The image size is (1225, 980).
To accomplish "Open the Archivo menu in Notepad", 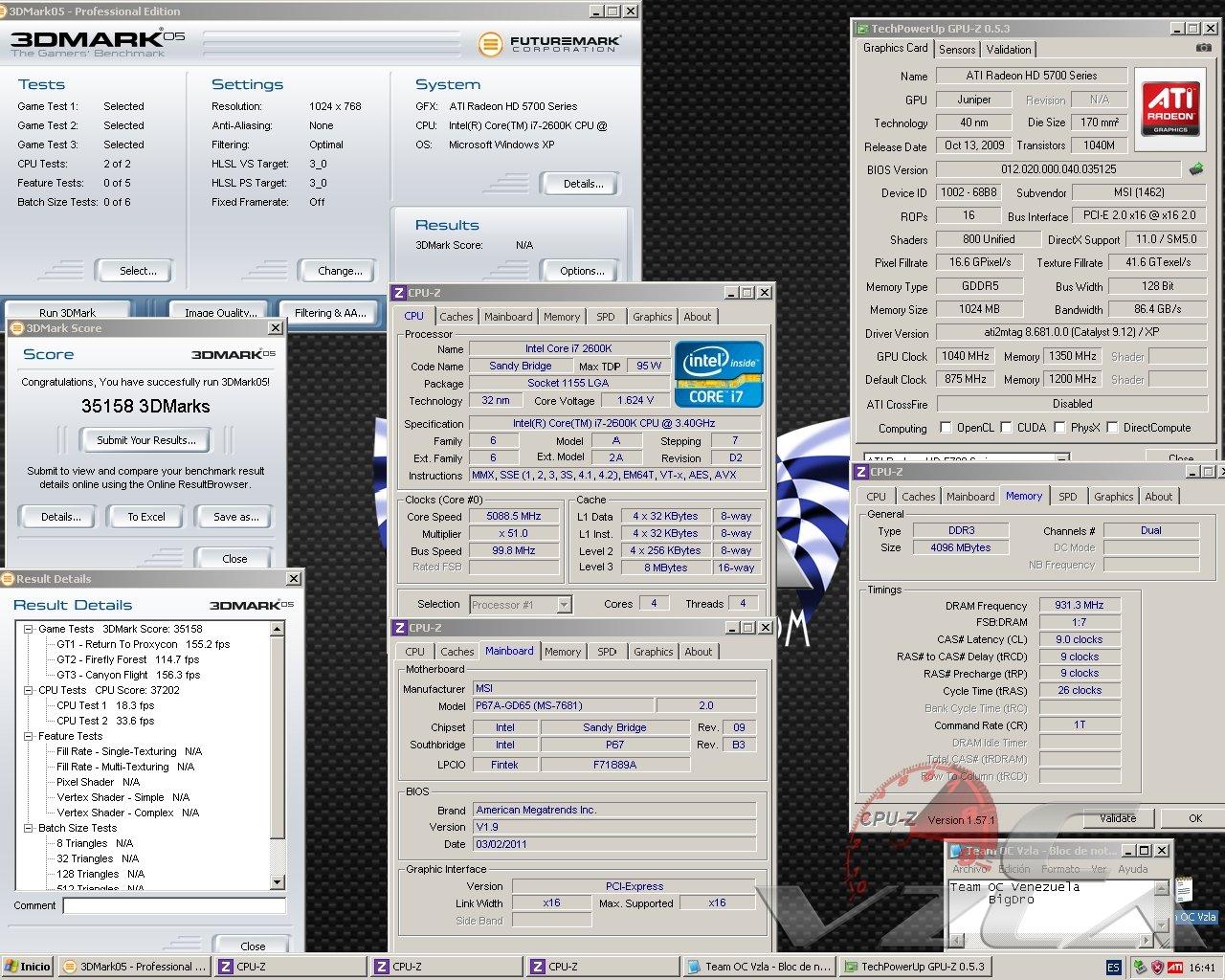I will click(x=969, y=869).
